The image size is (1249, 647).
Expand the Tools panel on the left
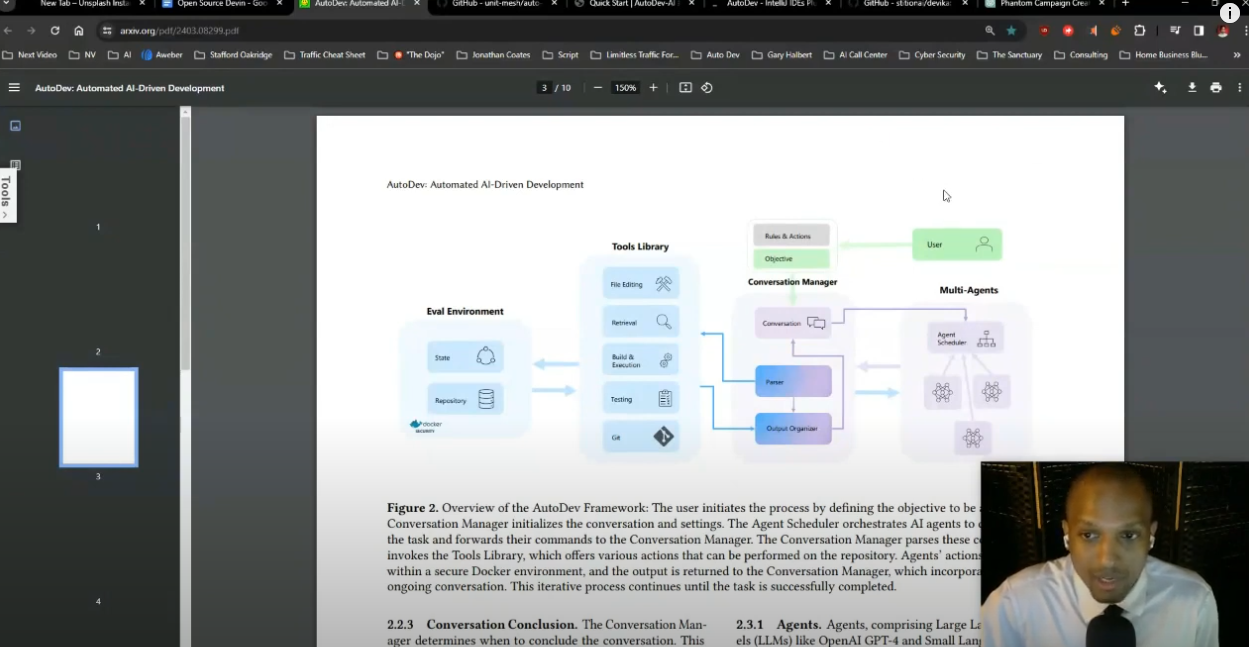pyautogui.click(x=7, y=190)
